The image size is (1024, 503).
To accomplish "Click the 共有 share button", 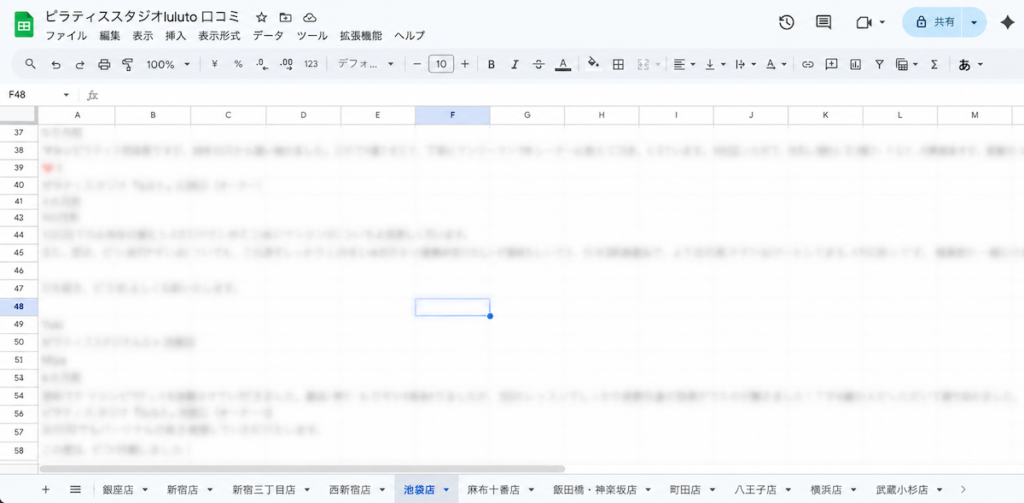I will click(x=935, y=22).
